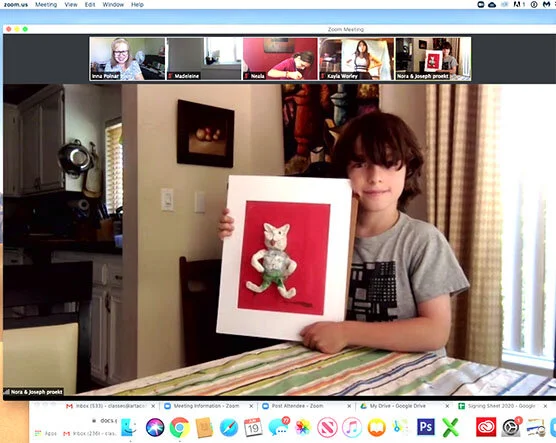Switch to the Inbox (533) Chrome tab
The width and height of the screenshot is (556, 443).
pos(110,406)
